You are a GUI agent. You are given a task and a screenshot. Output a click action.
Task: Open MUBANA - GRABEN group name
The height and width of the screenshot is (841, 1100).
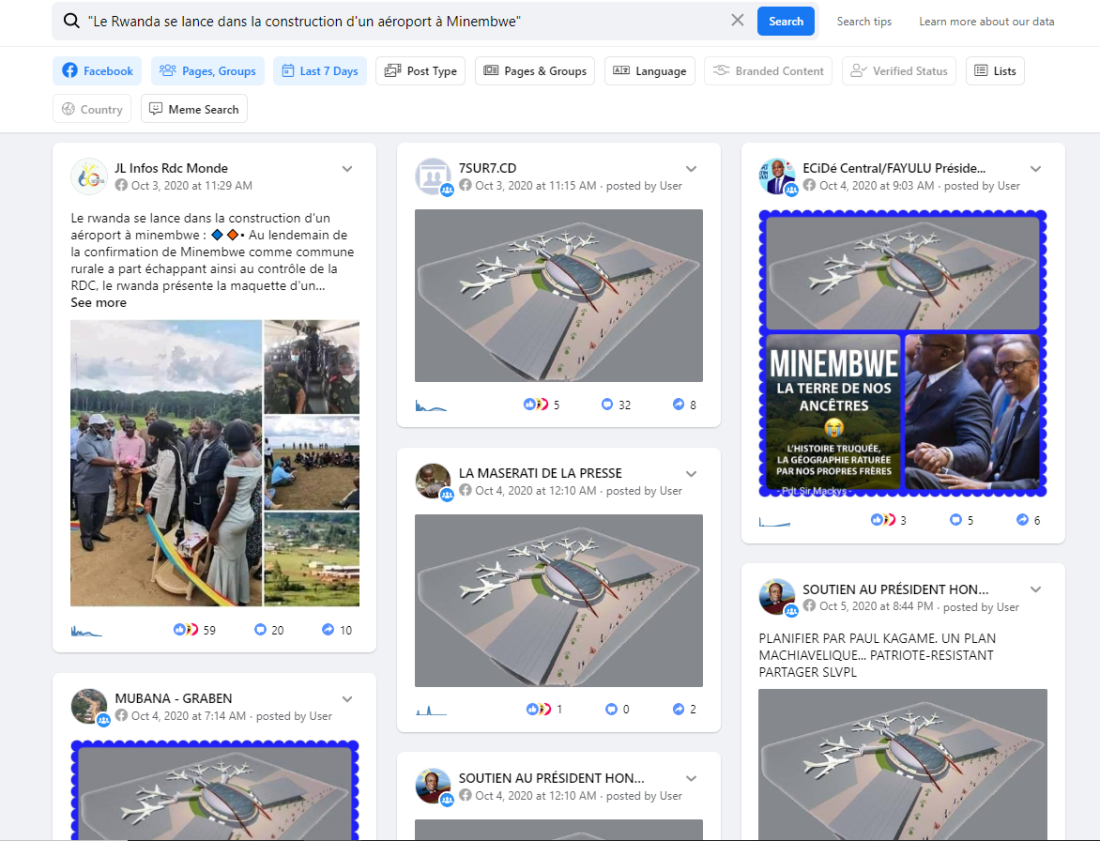point(173,699)
